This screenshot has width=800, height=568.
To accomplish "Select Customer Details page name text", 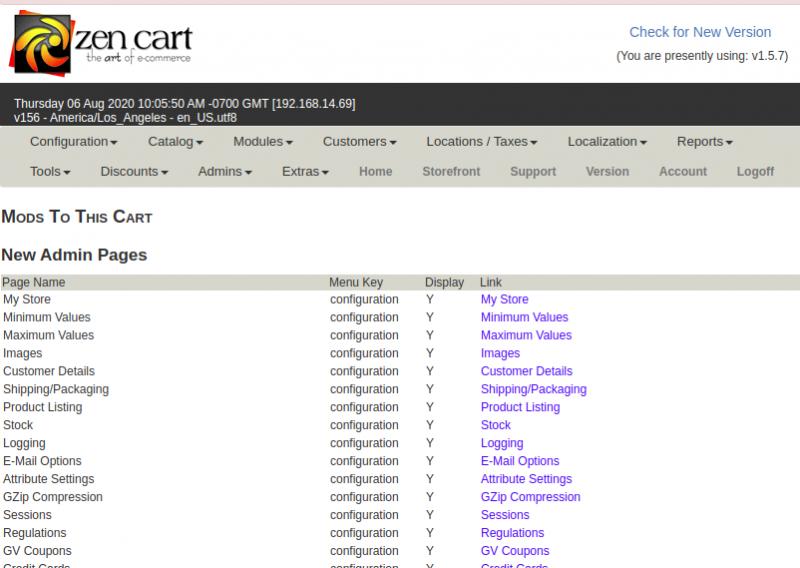I will click(x=49, y=371).
